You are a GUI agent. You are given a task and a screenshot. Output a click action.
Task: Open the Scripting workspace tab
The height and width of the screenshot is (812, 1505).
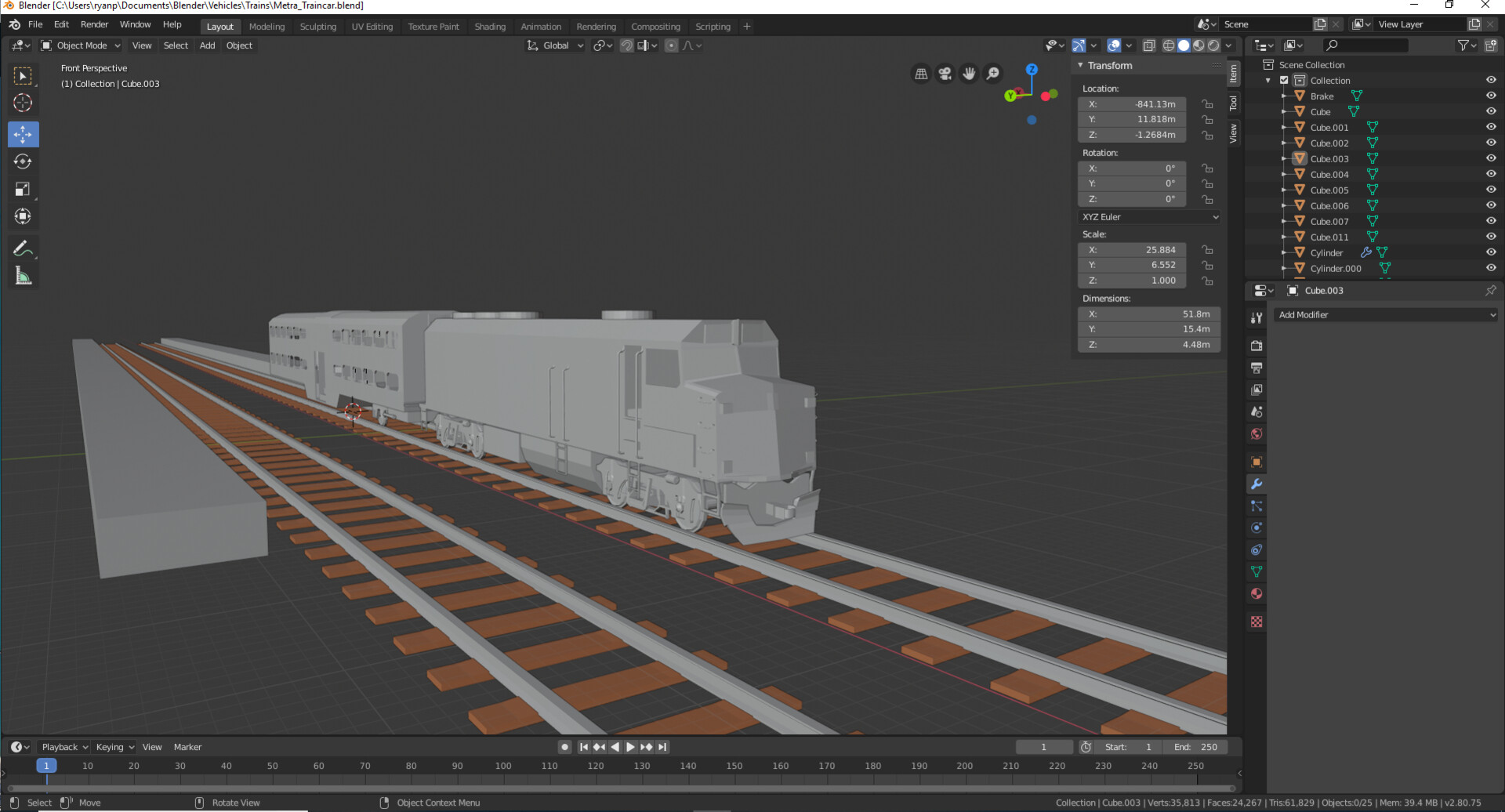713,26
